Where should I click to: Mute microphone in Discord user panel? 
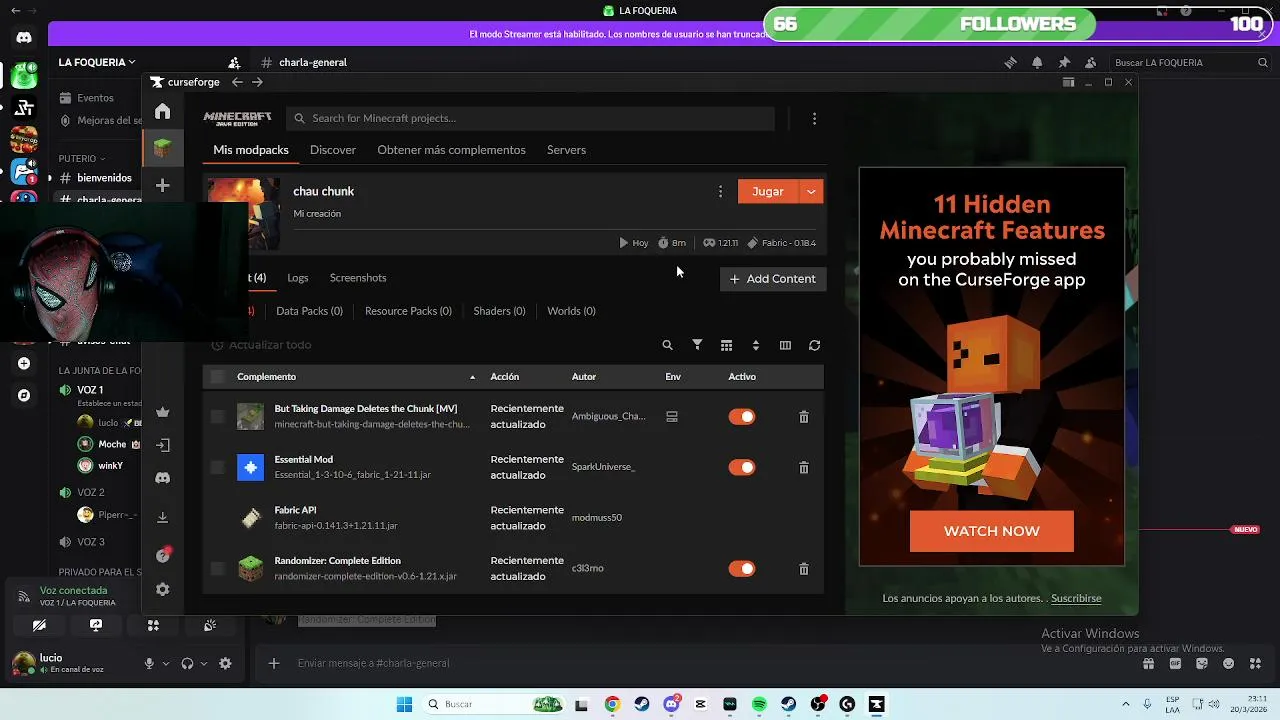coord(149,663)
